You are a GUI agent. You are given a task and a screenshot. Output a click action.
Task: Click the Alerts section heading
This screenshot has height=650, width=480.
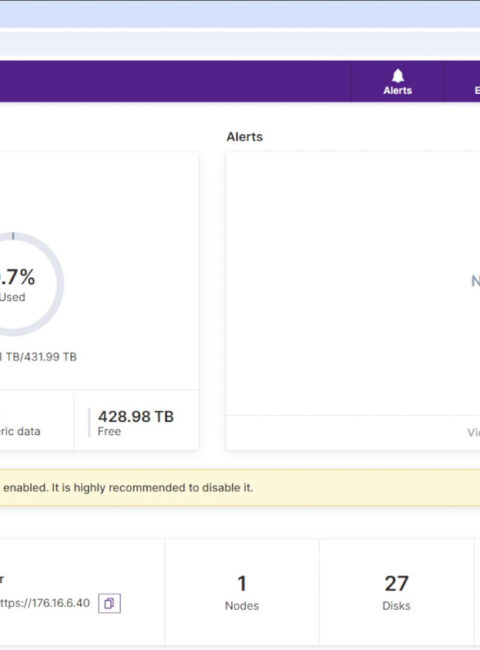coord(245,137)
